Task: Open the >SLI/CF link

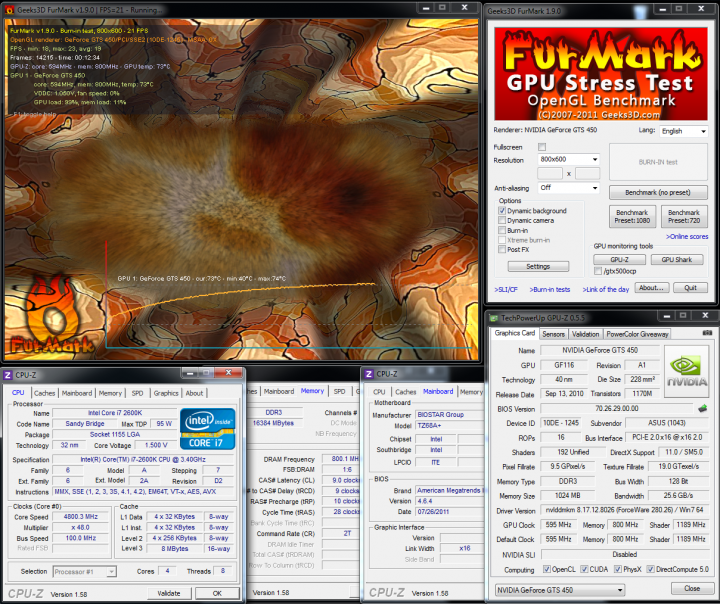Action: pos(506,289)
